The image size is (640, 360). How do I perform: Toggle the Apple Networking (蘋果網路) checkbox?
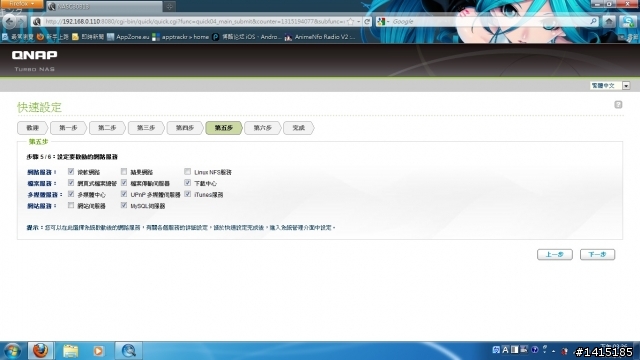tap(124, 171)
